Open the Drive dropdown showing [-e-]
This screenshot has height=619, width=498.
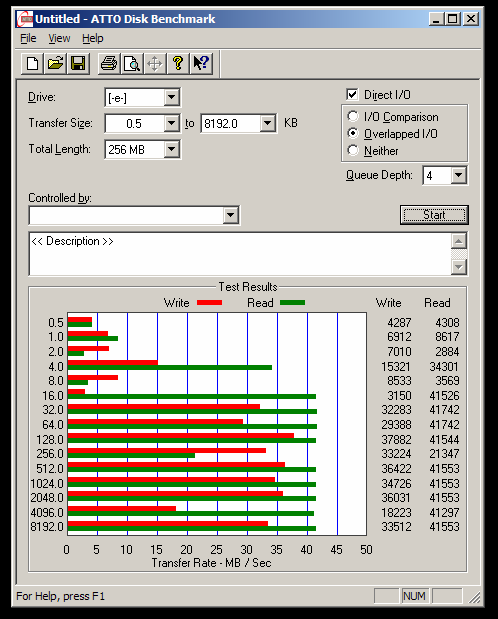pos(172,98)
